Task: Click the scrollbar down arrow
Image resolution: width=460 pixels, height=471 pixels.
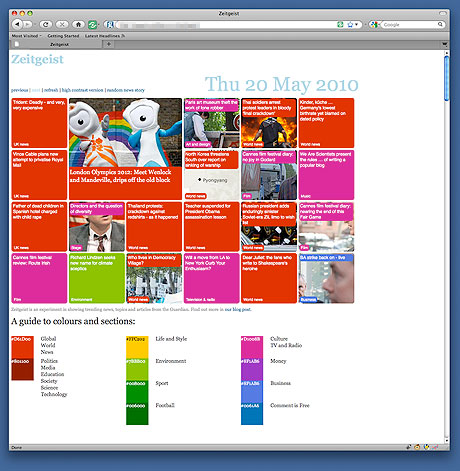Action: [x=447, y=441]
